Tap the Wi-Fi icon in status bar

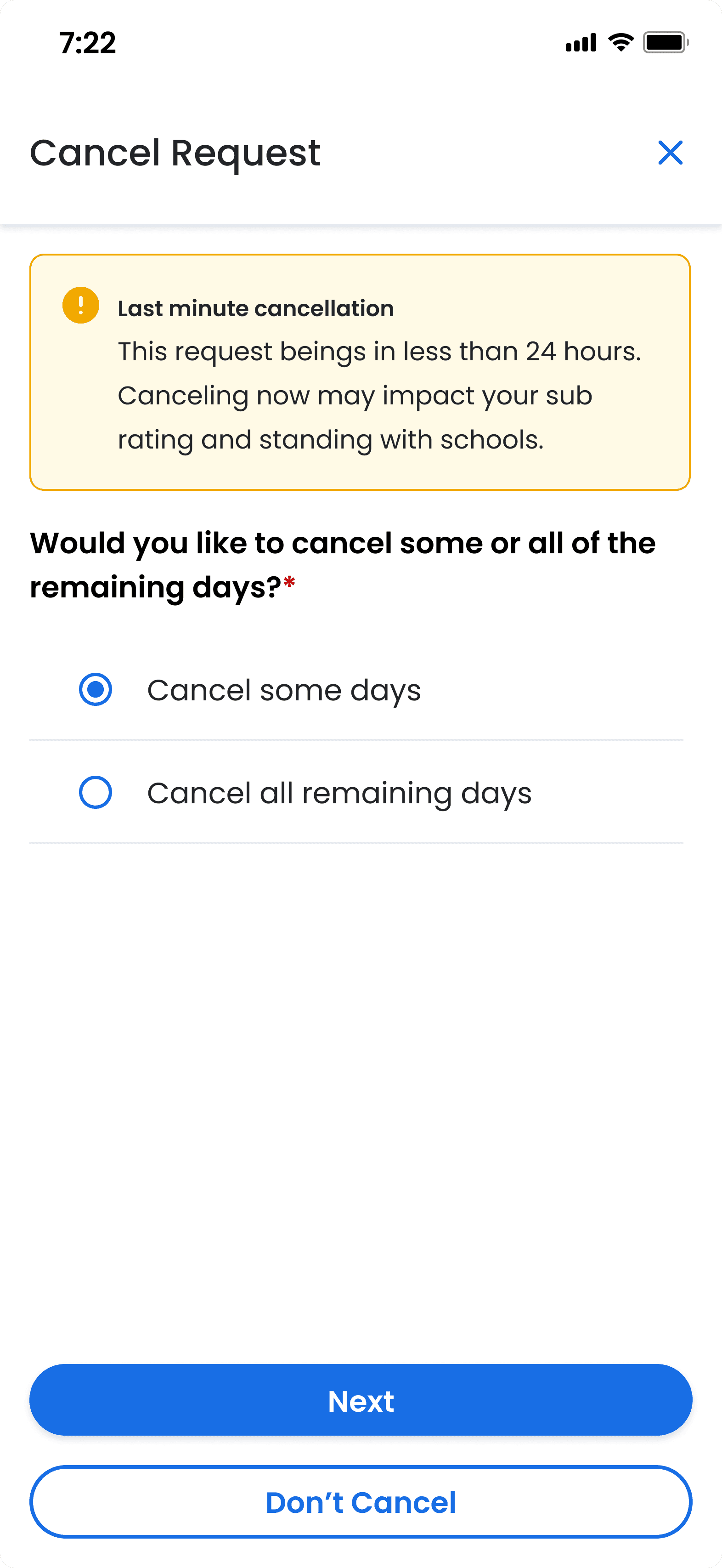coord(621,43)
